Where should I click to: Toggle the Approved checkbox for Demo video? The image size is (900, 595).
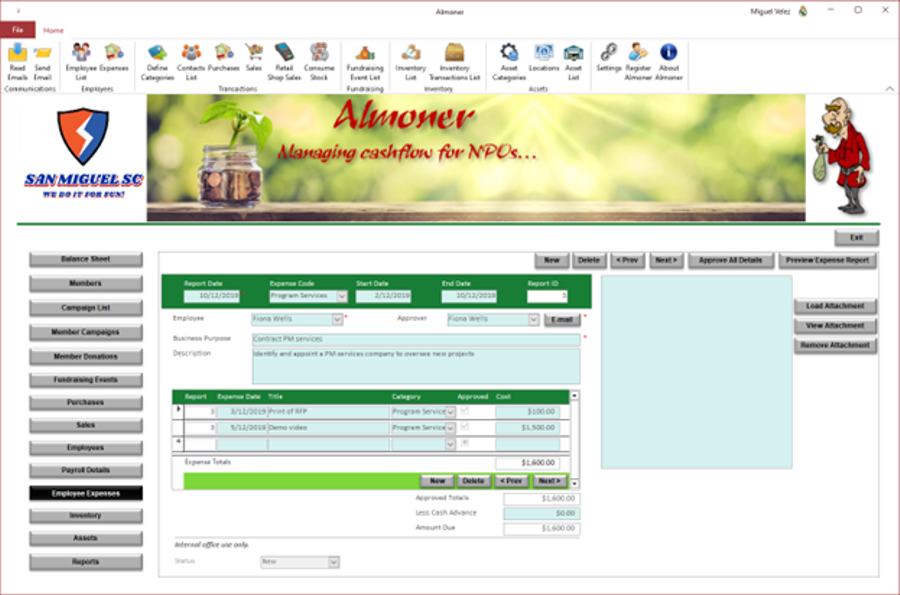coord(465,427)
